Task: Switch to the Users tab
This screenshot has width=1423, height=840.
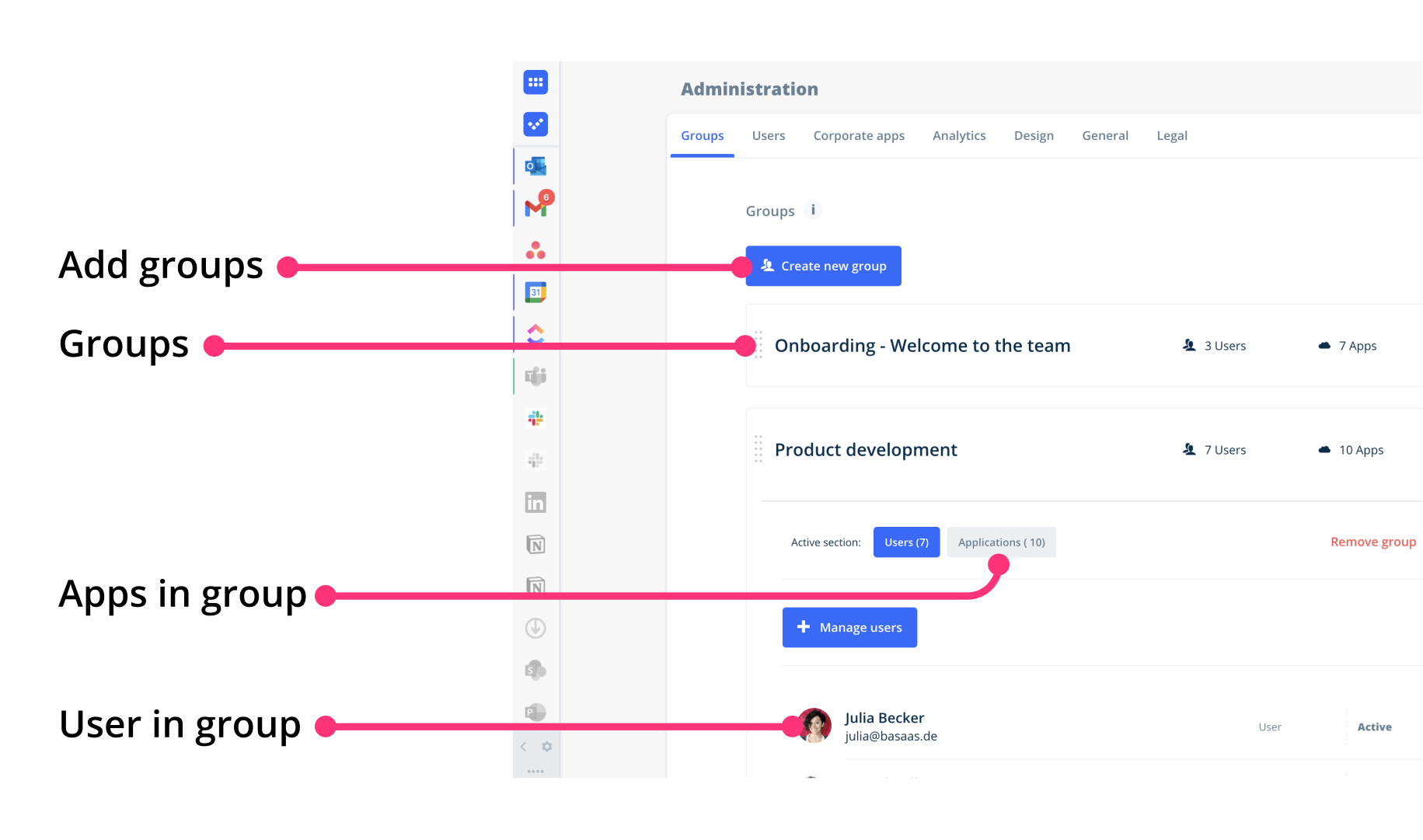Action: point(769,136)
